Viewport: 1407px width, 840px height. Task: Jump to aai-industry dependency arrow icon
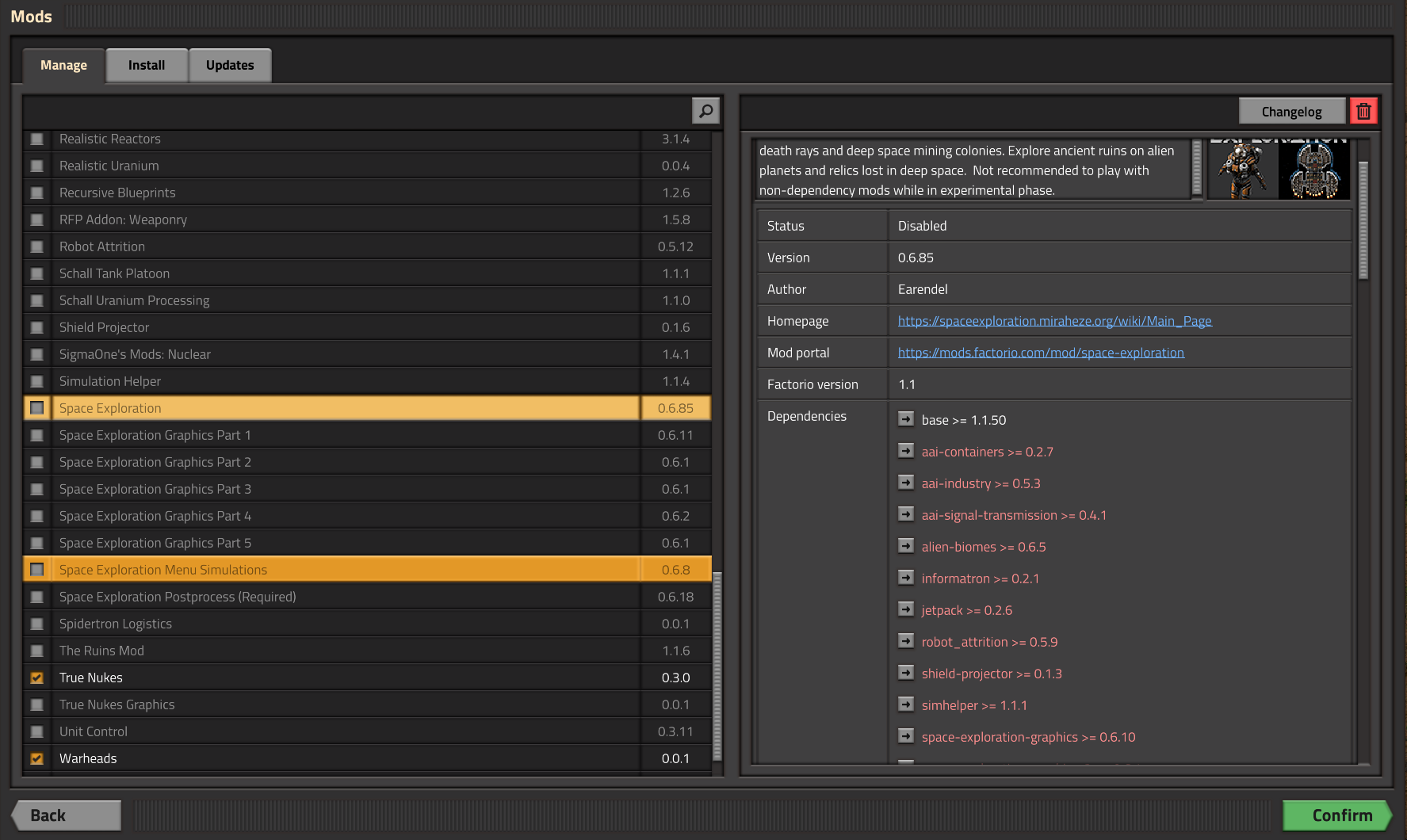pos(906,483)
